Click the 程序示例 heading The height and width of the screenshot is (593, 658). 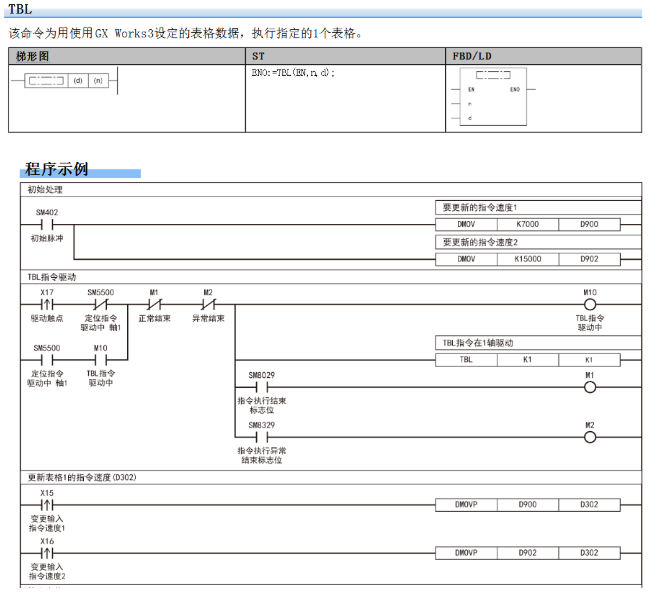click(x=56, y=169)
